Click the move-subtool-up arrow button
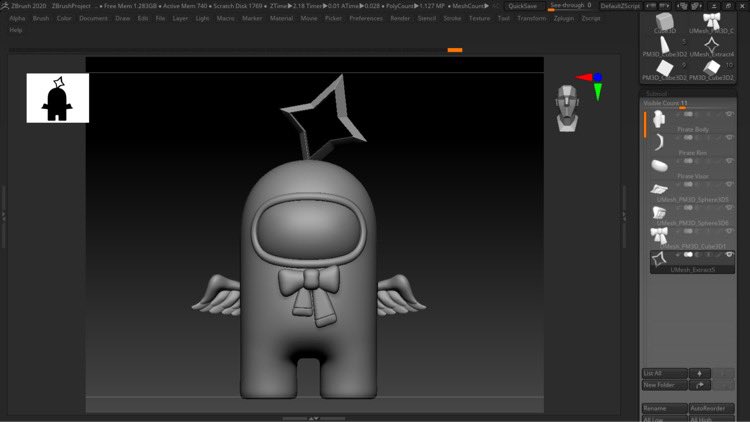This screenshot has height=422, width=750. pyautogui.click(x=699, y=373)
